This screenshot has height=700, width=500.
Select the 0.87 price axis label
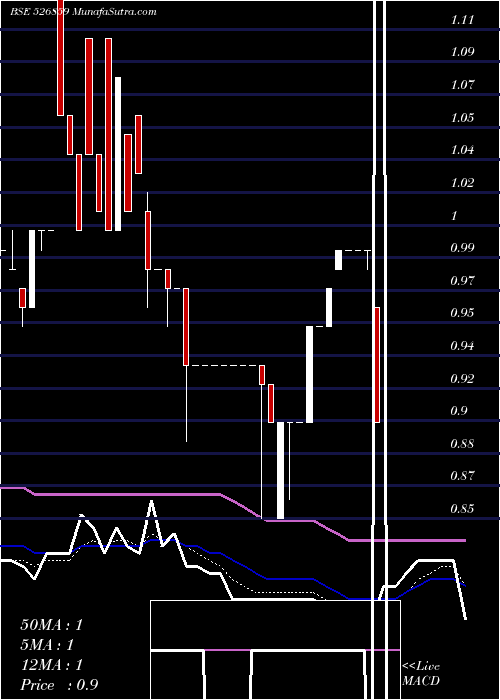click(462, 475)
